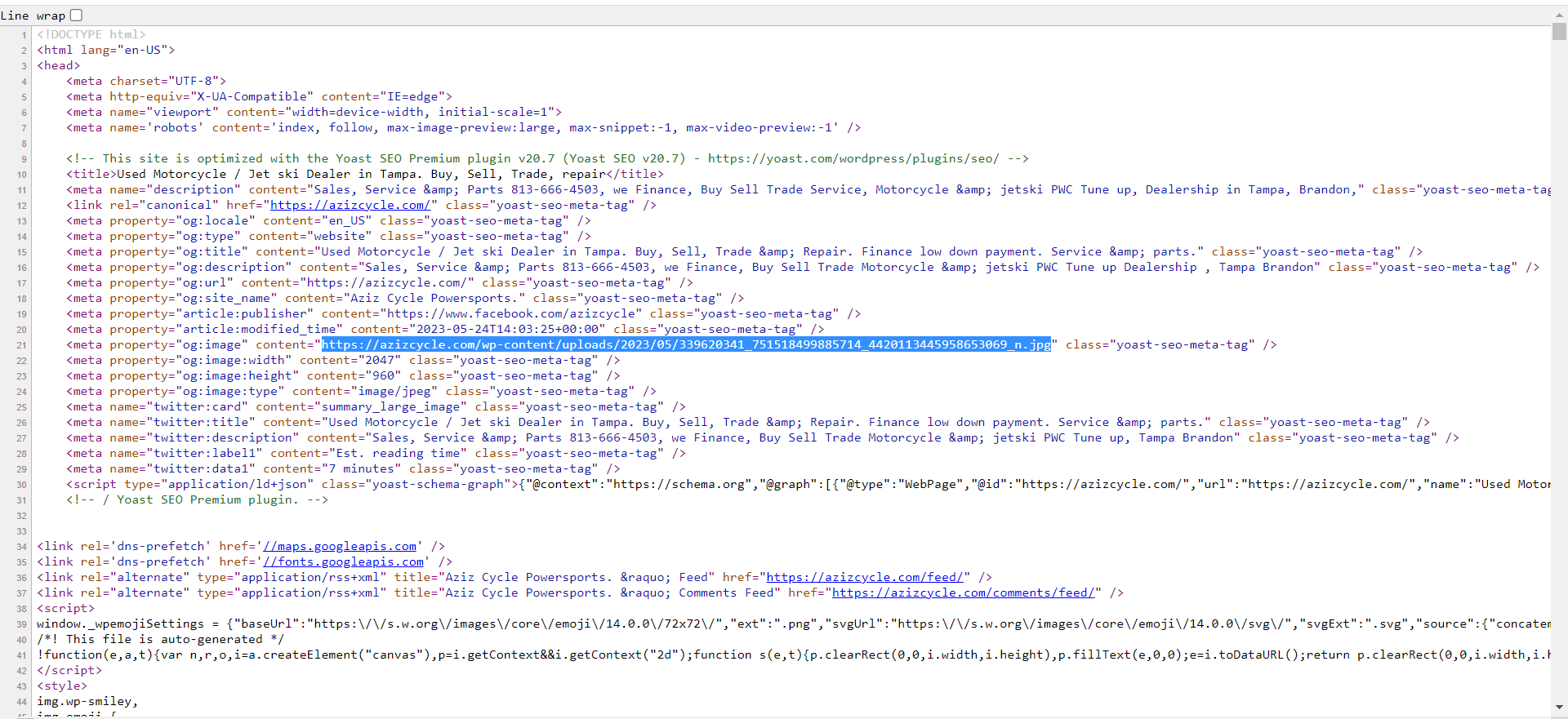Click the application/ld+json script line

[x=808, y=484]
